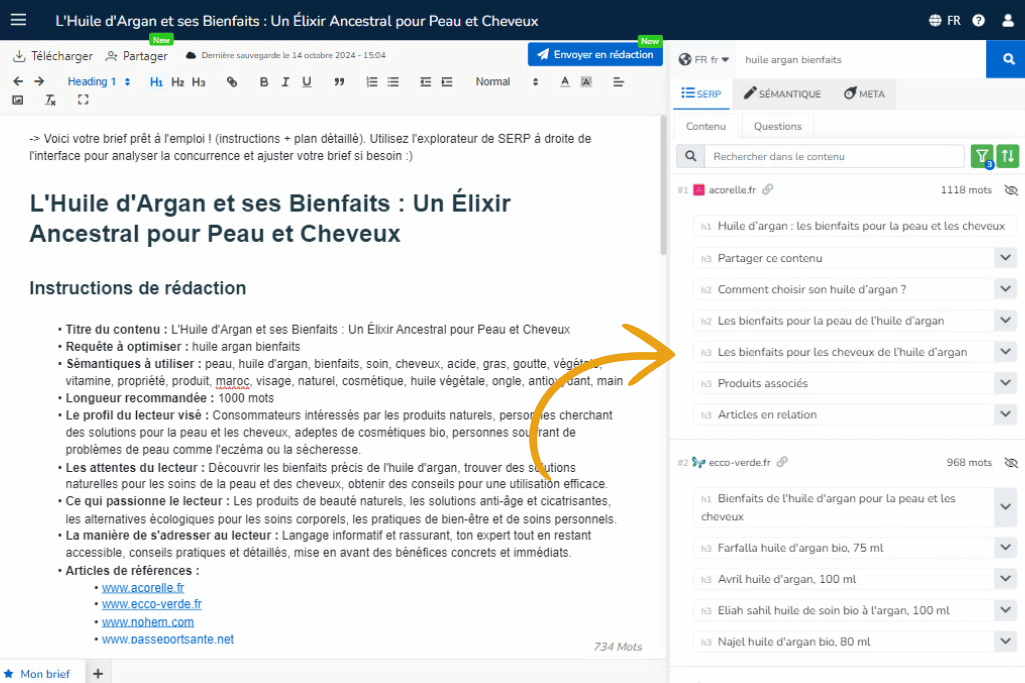This screenshot has width=1025, height=683.
Task: Expand the Produits associés row
Action: tap(1005, 383)
